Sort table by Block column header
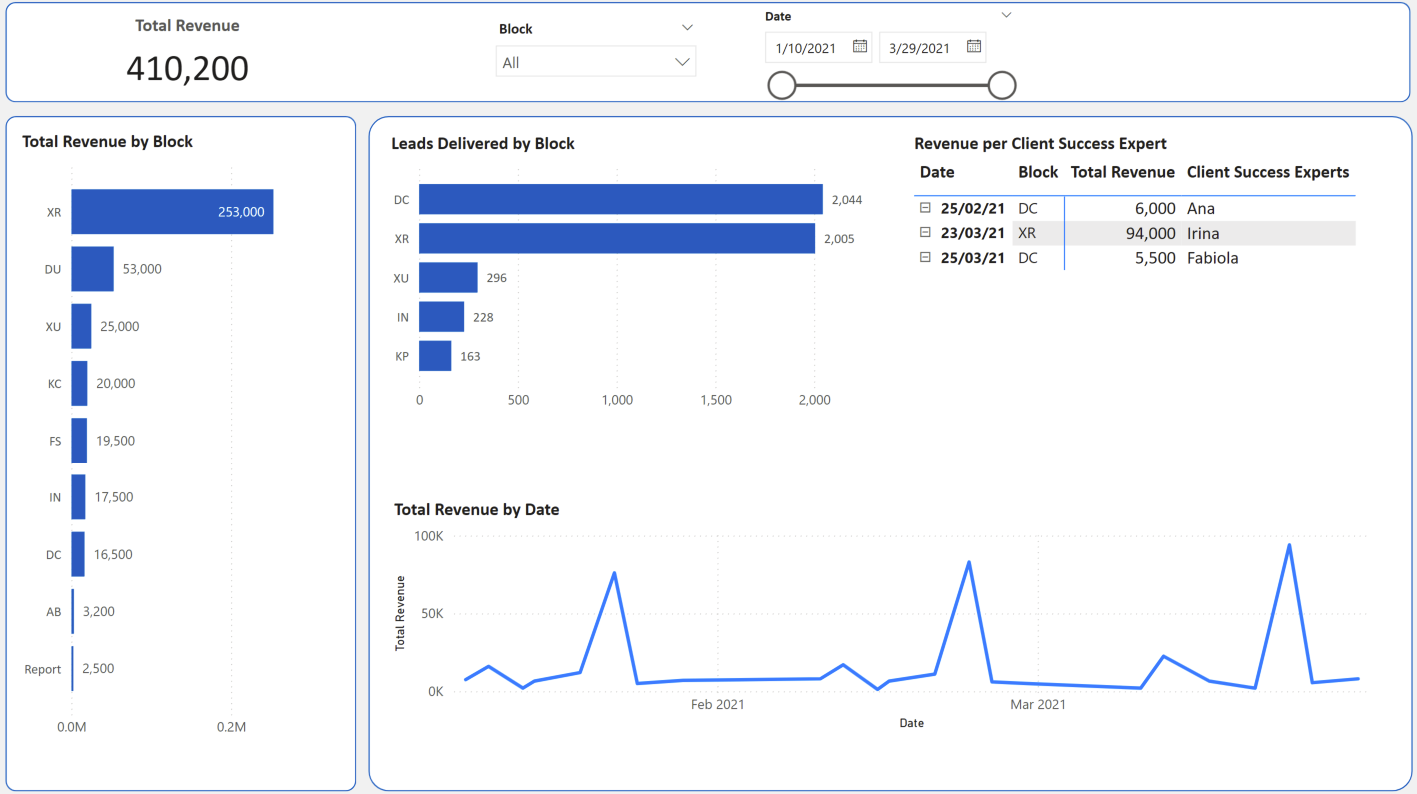 coord(1038,172)
